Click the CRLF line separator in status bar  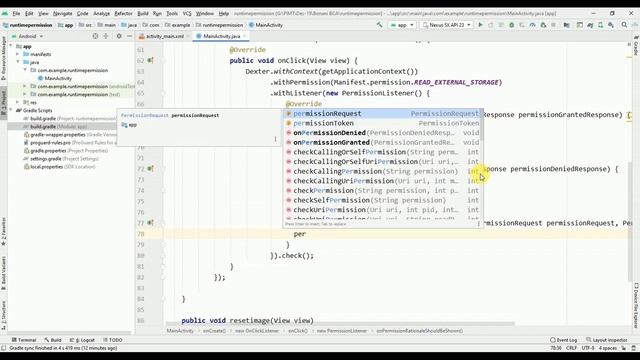tap(571, 348)
